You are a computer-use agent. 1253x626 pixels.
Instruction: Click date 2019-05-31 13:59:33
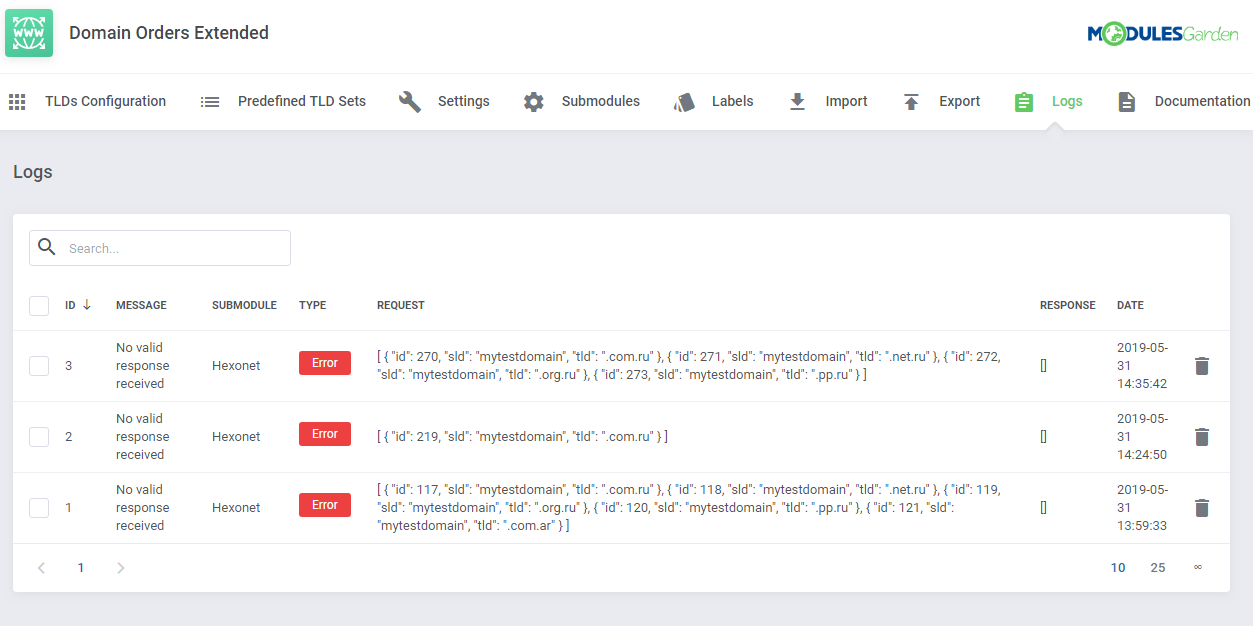[1142, 508]
